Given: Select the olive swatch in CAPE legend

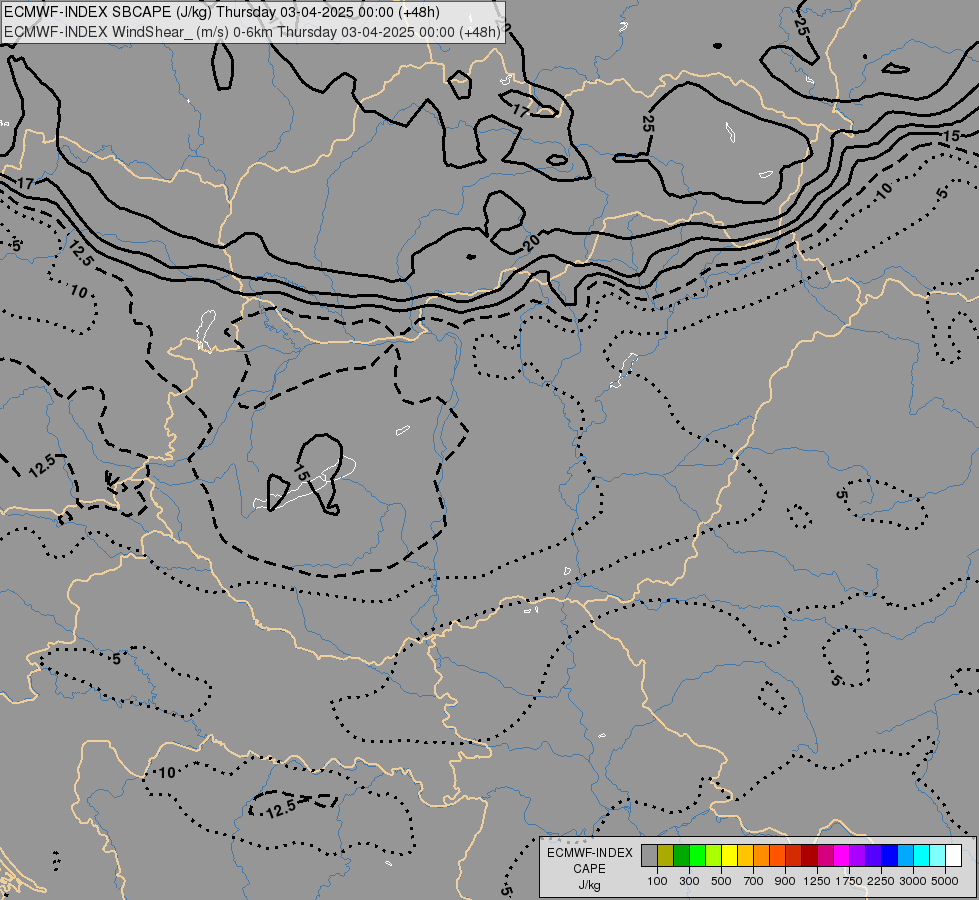Looking at the screenshot, I should [666, 855].
